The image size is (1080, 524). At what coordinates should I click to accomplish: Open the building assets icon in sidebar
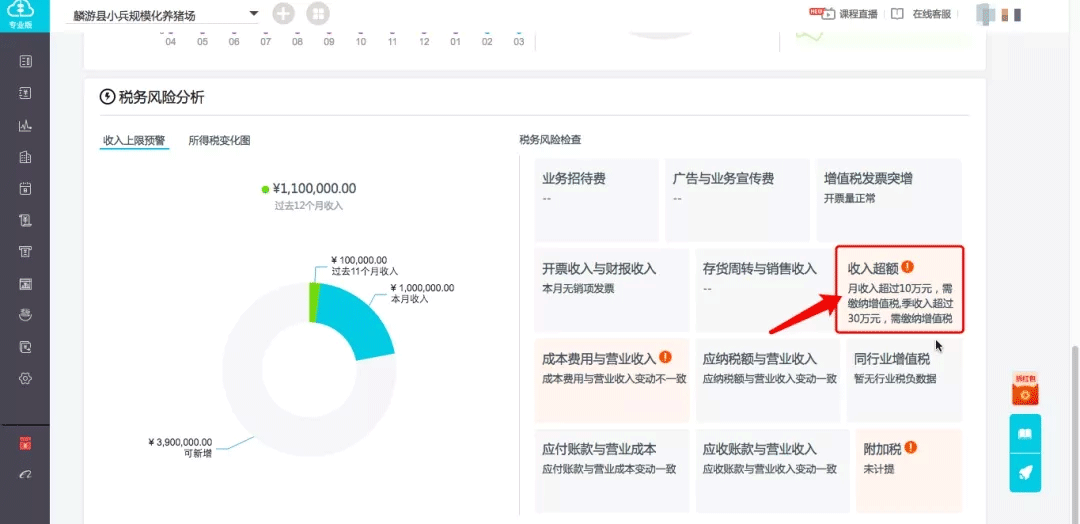(x=25, y=157)
